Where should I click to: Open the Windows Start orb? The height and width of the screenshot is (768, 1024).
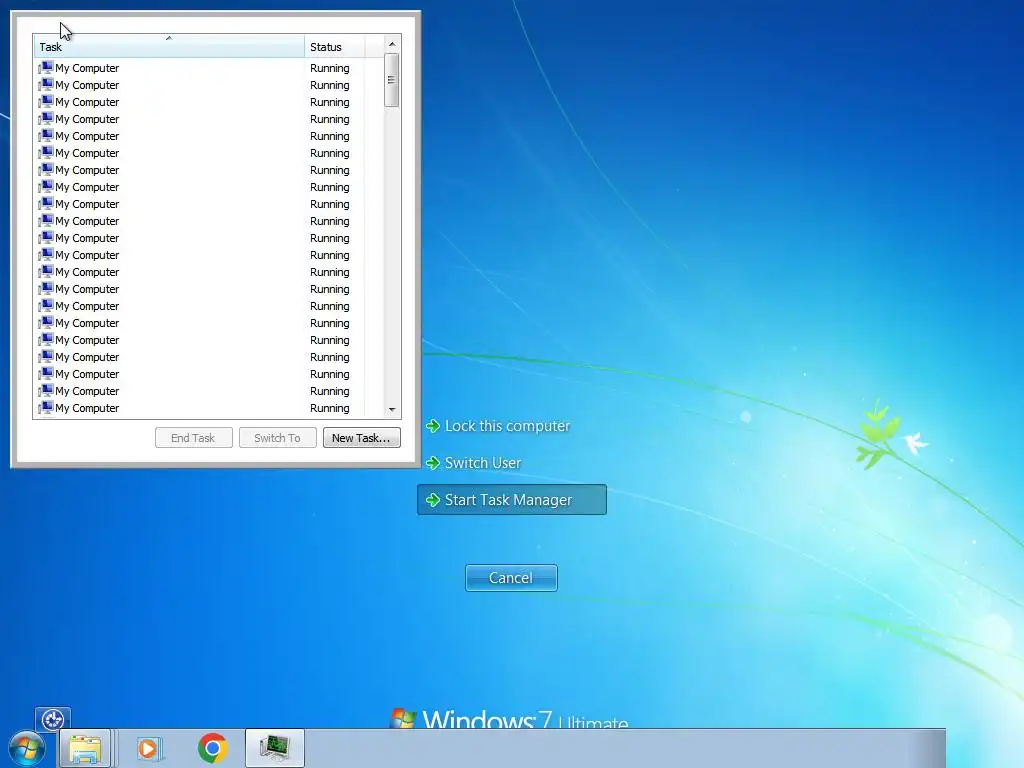27,749
